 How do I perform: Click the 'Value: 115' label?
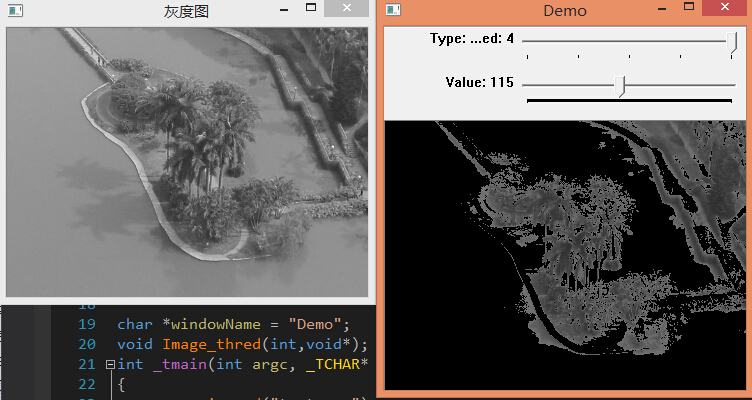coord(480,82)
